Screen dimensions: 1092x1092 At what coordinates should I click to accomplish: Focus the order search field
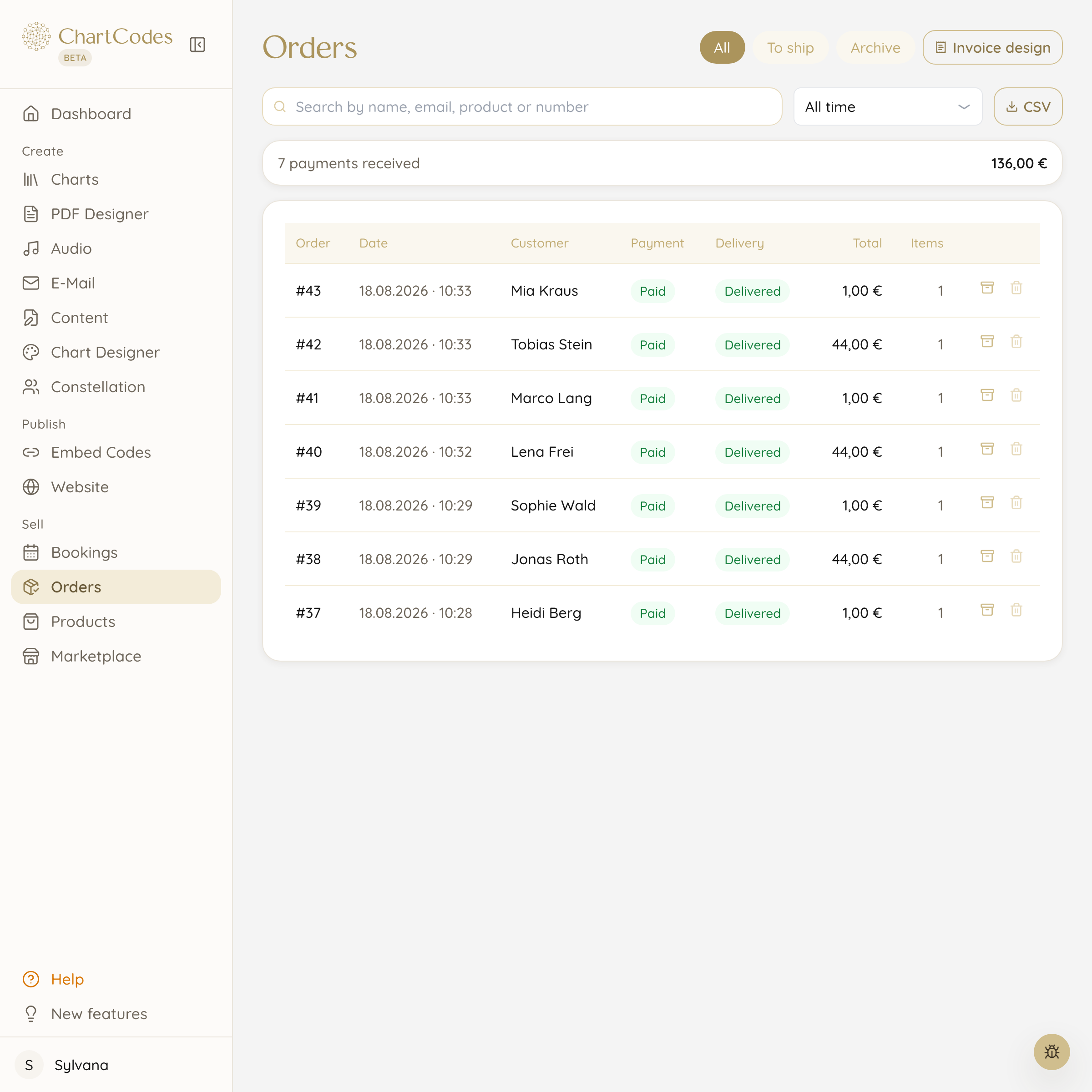click(x=522, y=106)
